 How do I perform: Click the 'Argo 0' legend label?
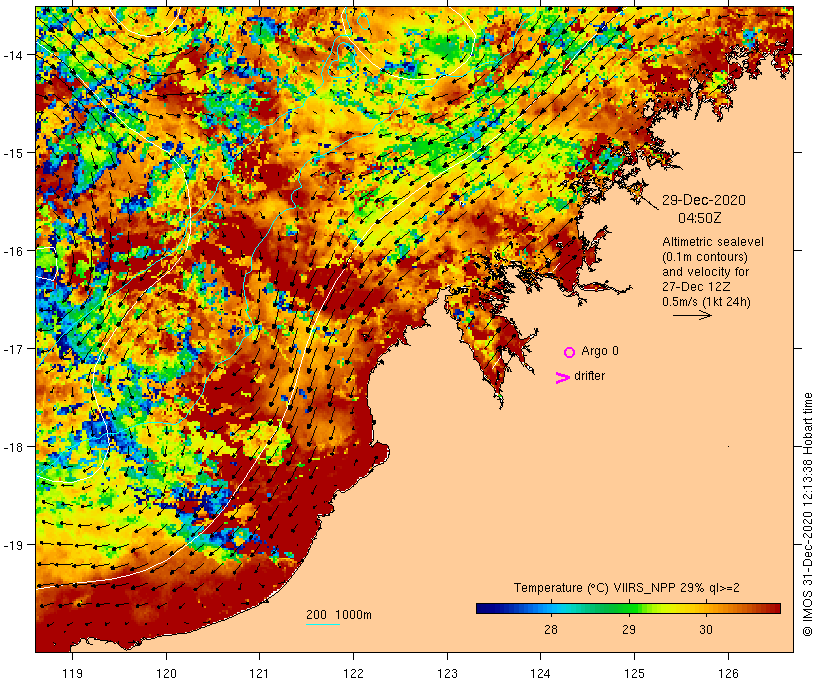pos(600,351)
